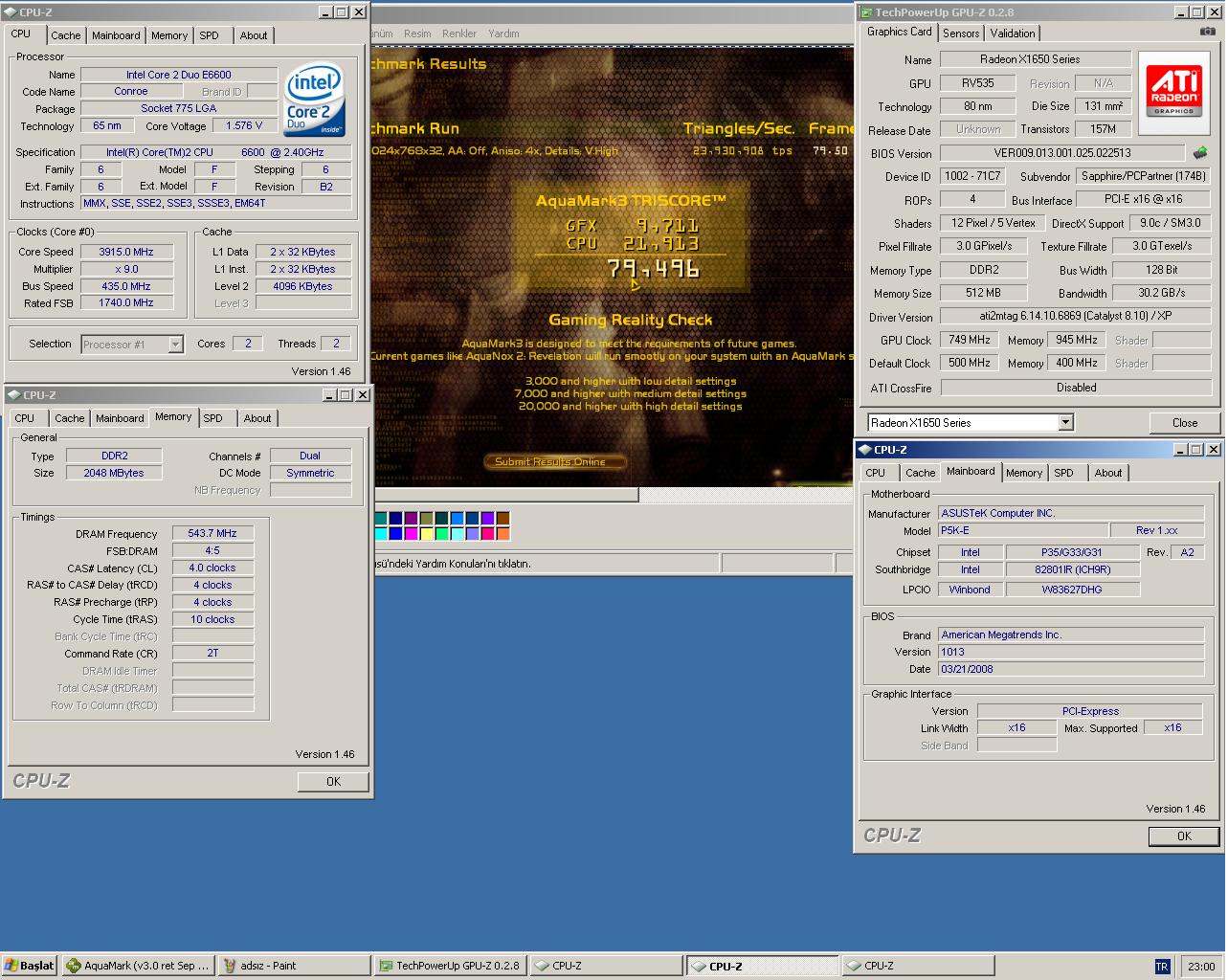Screen dimensions: 1228x980
Task: Open the Start (Başlat) button
Action: pos(30,966)
